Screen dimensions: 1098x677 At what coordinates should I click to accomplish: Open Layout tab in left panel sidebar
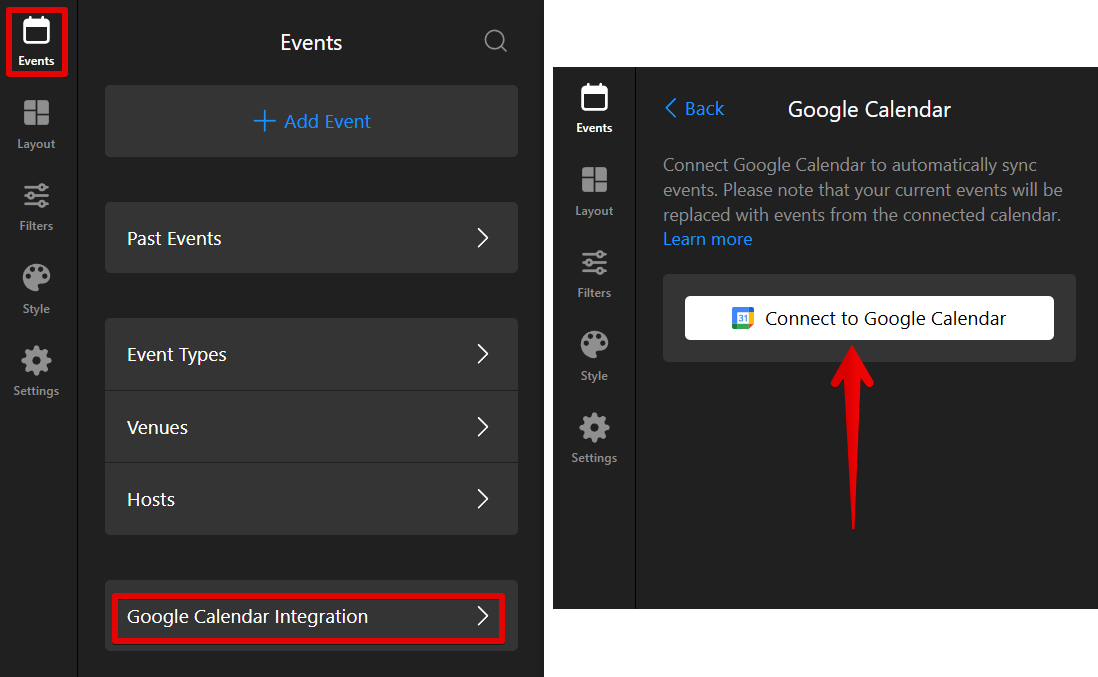(x=36, y=125)
